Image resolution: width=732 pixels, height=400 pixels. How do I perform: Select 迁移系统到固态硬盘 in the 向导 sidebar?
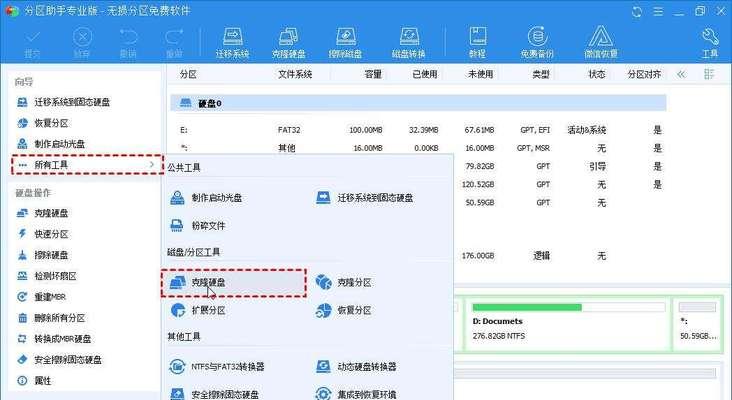[63, 102]
